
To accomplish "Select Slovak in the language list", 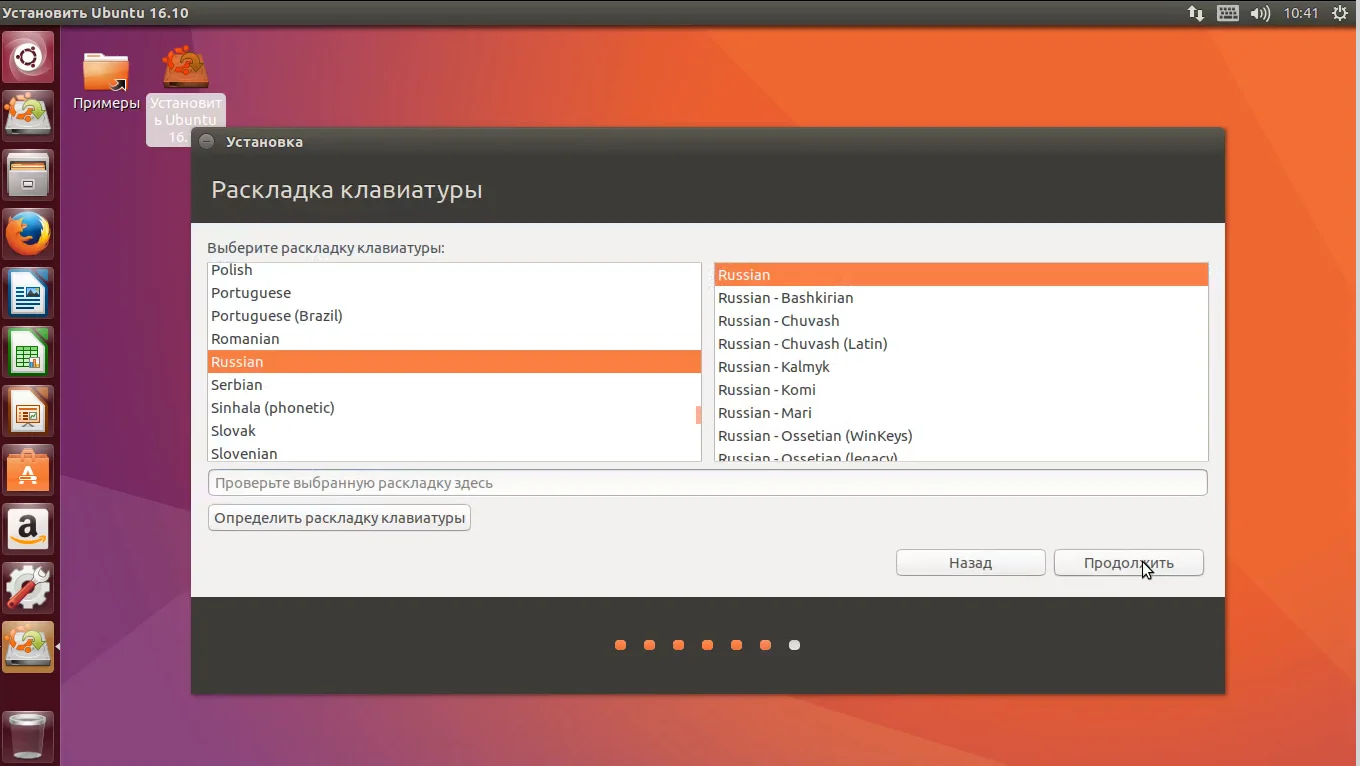I will (x=454, y=431).
